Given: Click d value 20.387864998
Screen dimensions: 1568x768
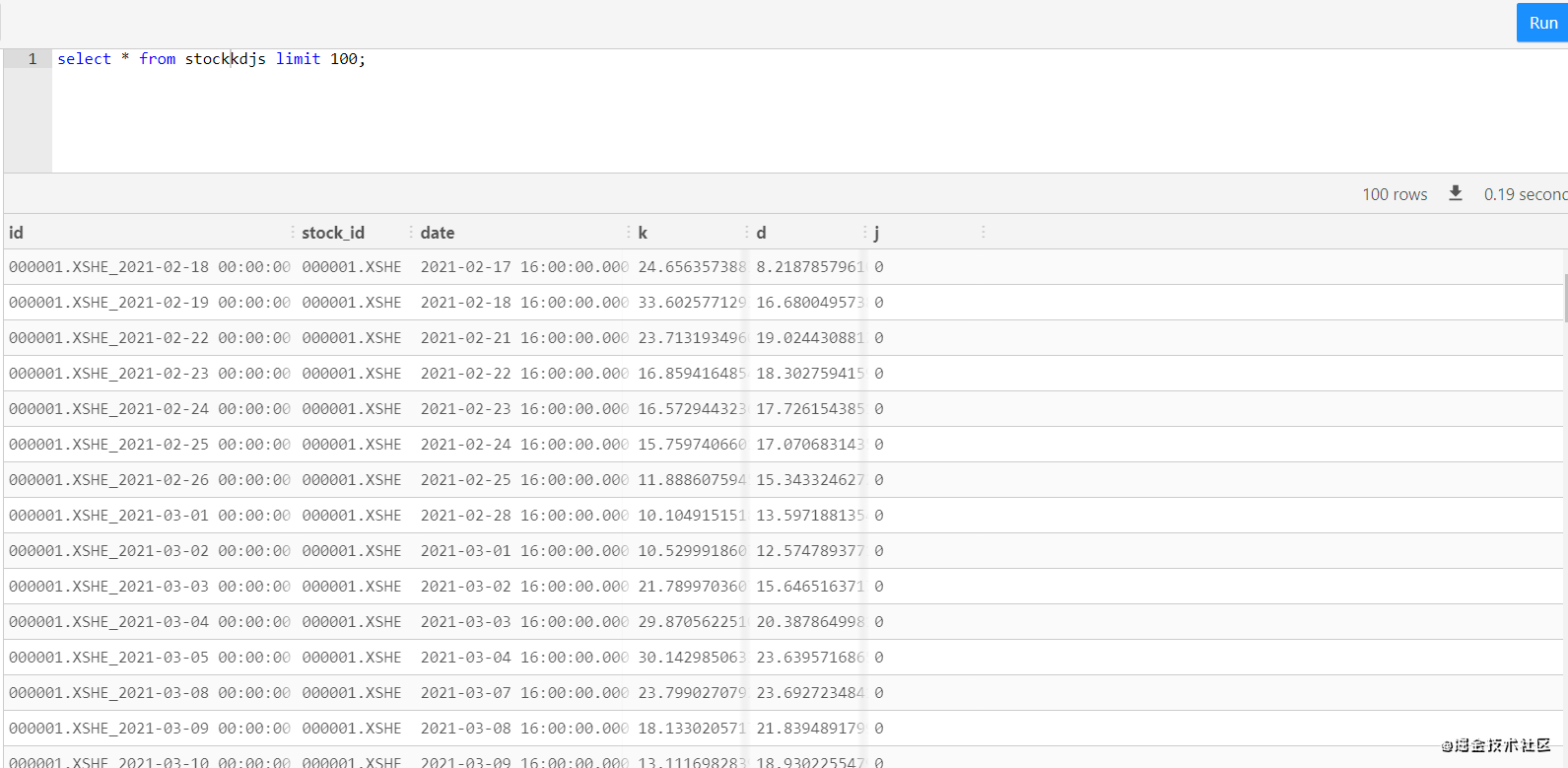Looking at the screenshot, I should (810, 622).
